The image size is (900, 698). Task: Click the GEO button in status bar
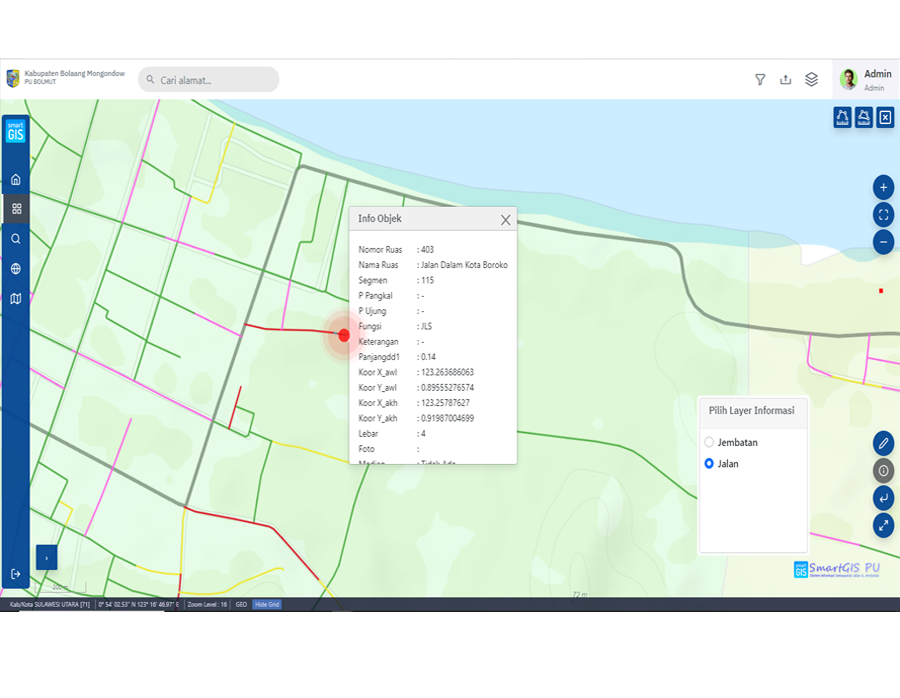click(x=241, y=605)
